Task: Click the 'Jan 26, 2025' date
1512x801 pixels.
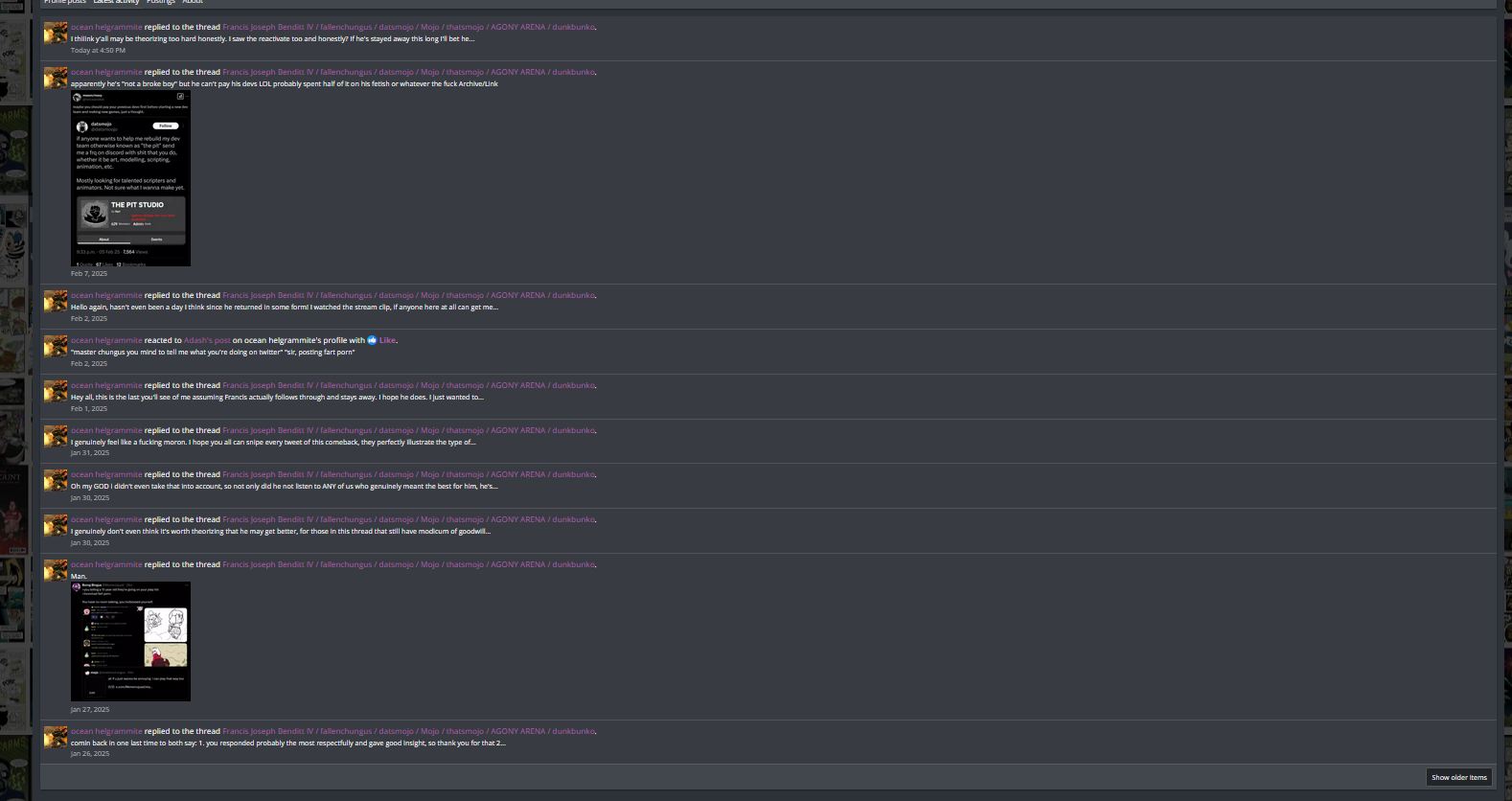Action: [90, 753]
